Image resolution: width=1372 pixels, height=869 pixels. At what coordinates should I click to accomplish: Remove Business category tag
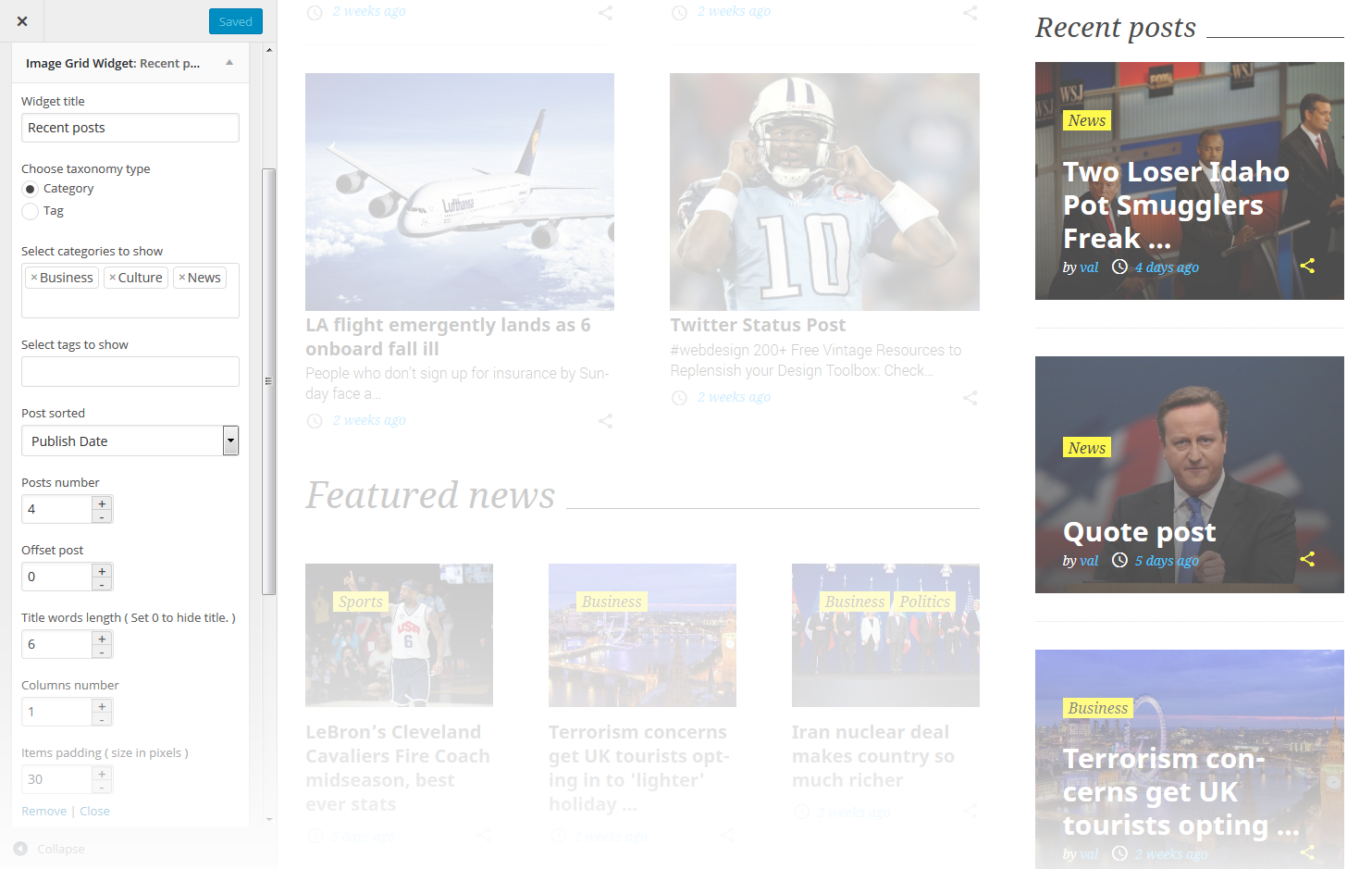point(34,278)
